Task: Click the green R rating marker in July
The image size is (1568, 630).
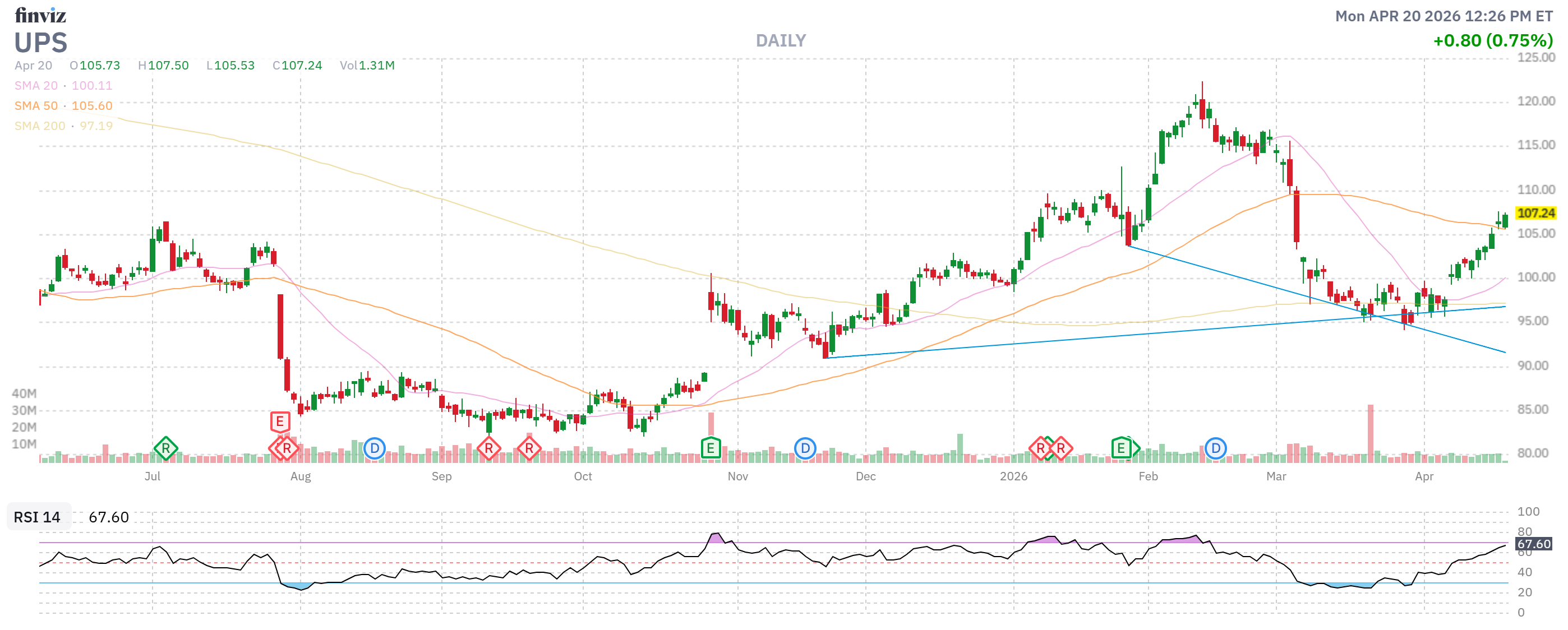Action: point(165,449)
